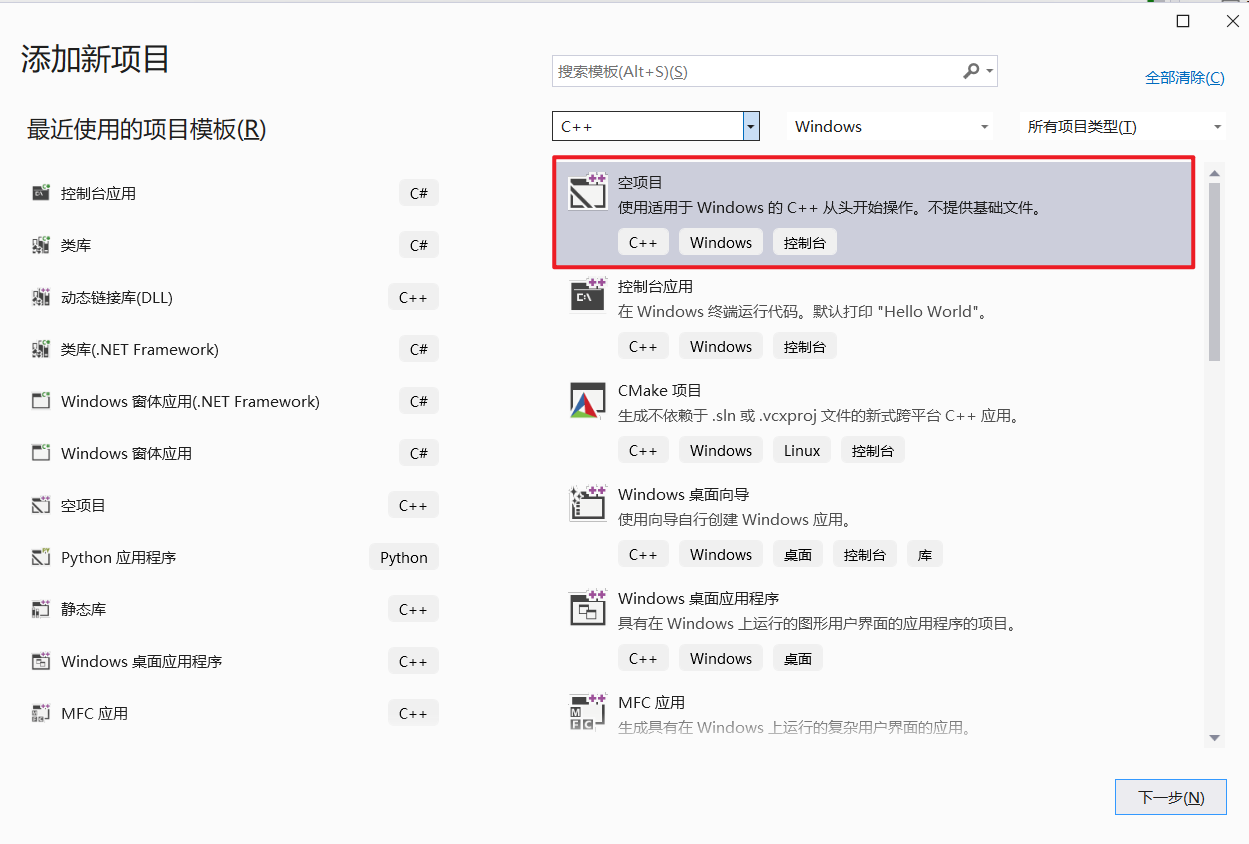Screen dimensions: 1249x844
Task: Select 动态链接库(DLL) in recent templates
Action: [117, 297]
